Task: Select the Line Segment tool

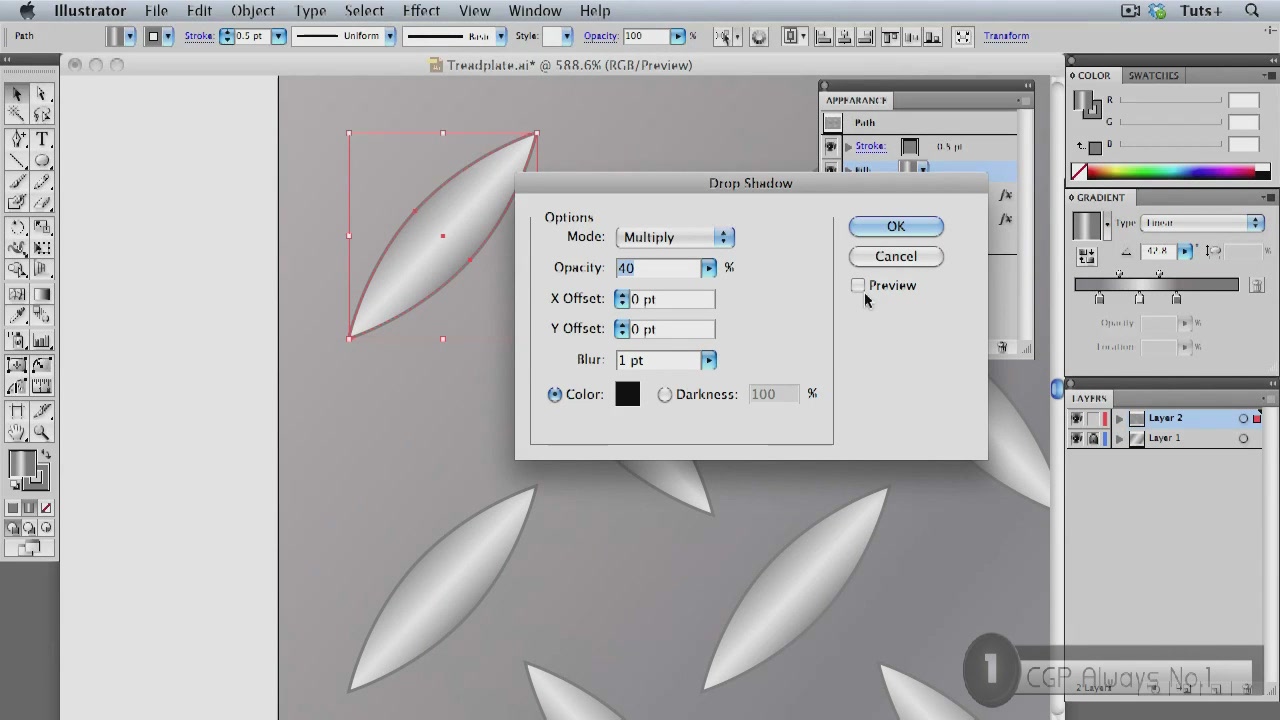Action: [17, 161]
